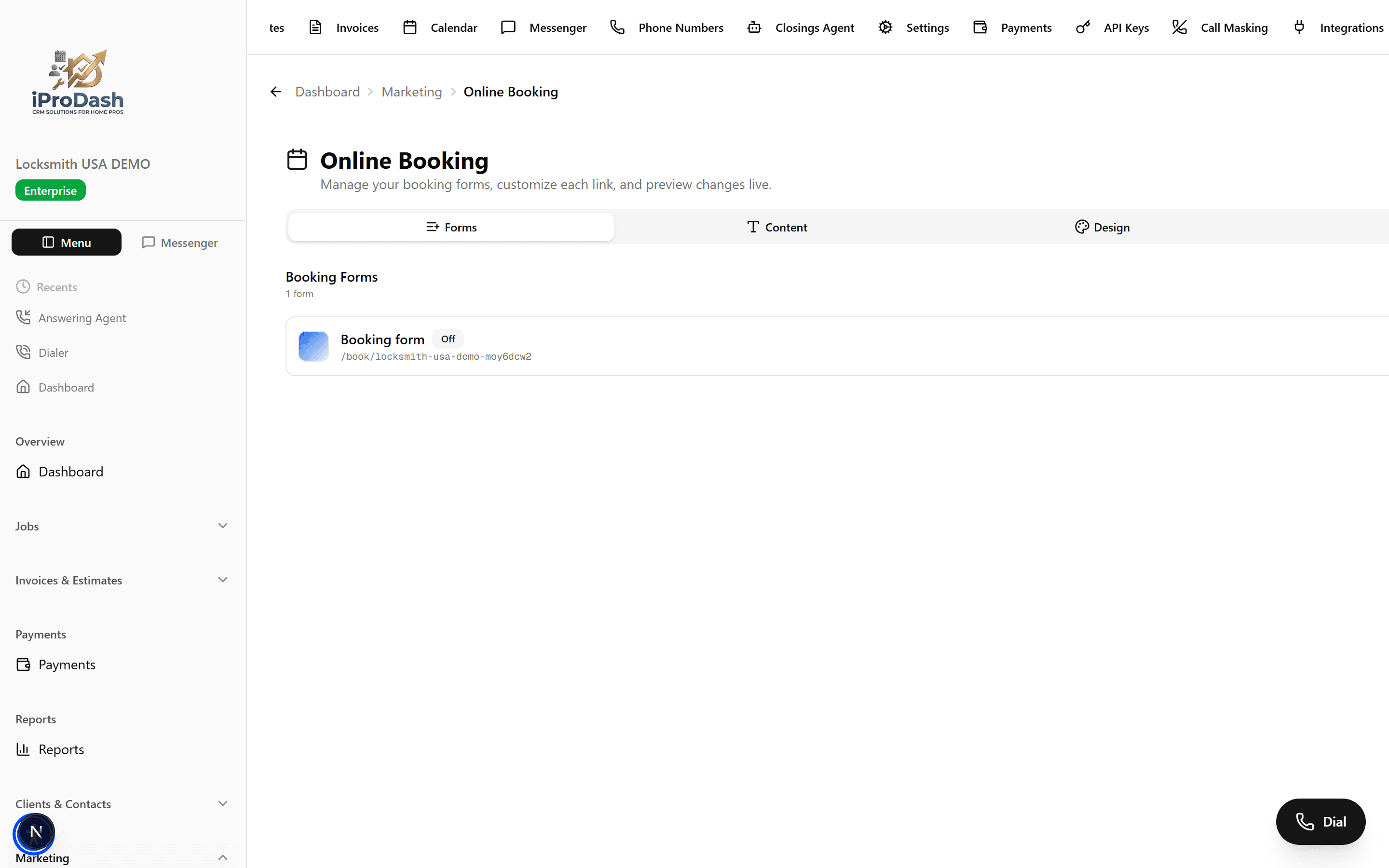
Task: Click the Online Booking calendar header icon
Action: (297, 160)
